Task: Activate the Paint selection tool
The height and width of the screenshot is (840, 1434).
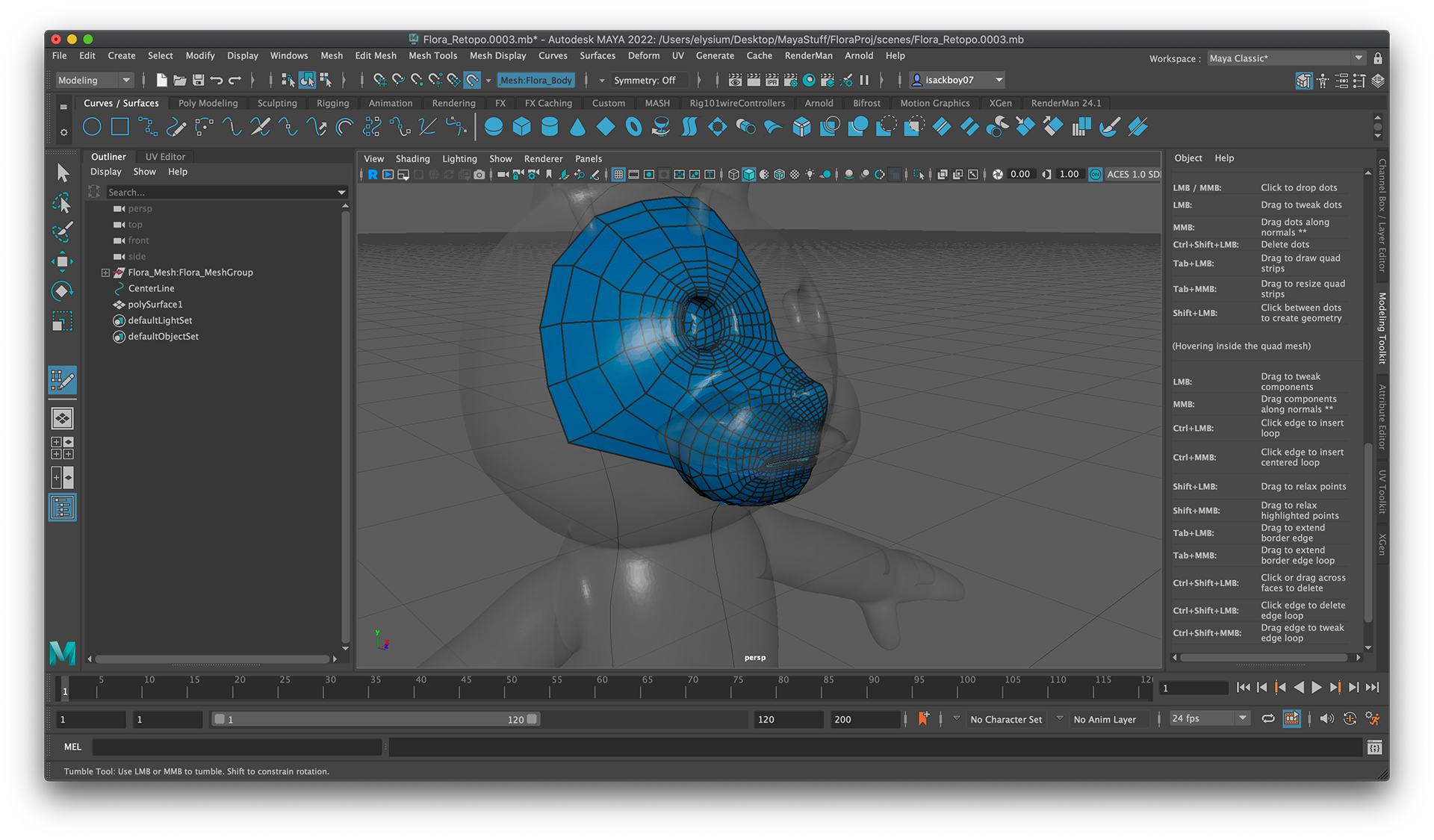Action: coord(63,231)
